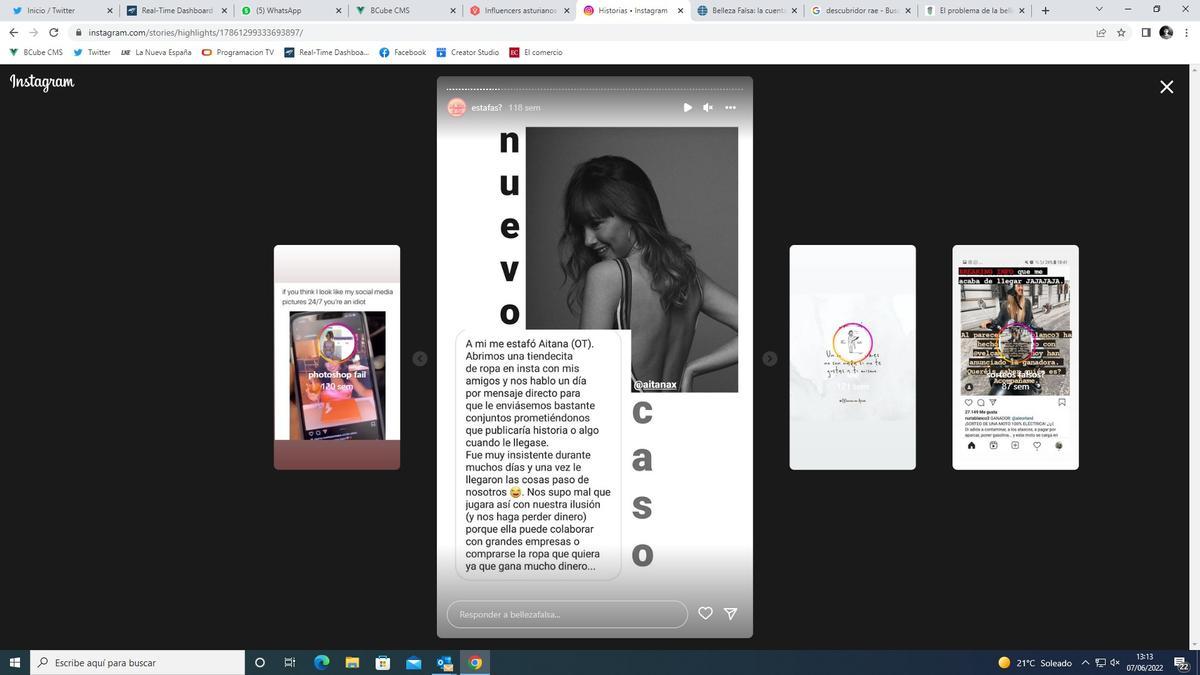Open the @aitanax mention link
The width and height of the screenshot is (1200, 675).
[x=655, y=384]
